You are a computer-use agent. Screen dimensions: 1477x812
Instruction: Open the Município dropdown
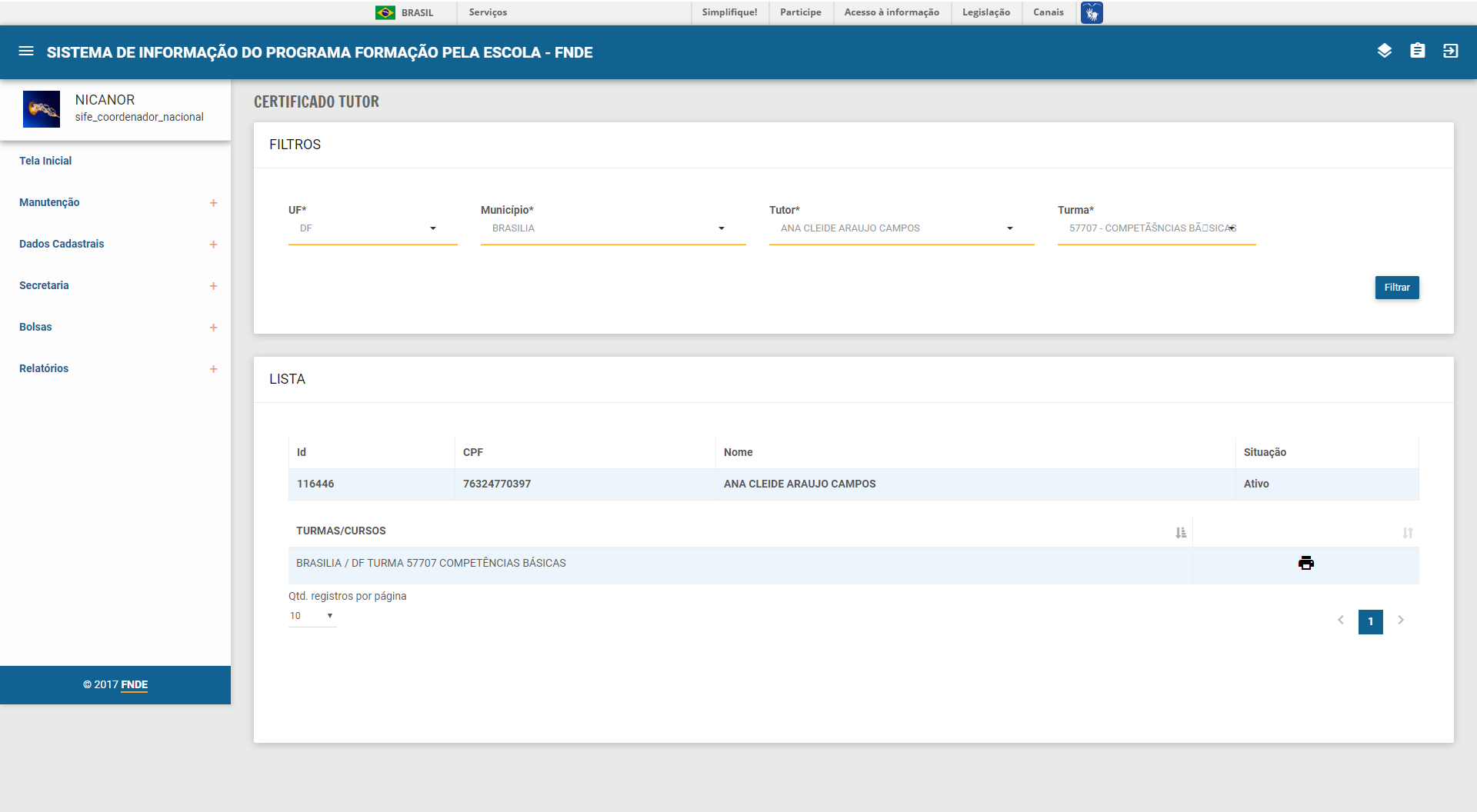pyautogui.click(x=612, y=228)
